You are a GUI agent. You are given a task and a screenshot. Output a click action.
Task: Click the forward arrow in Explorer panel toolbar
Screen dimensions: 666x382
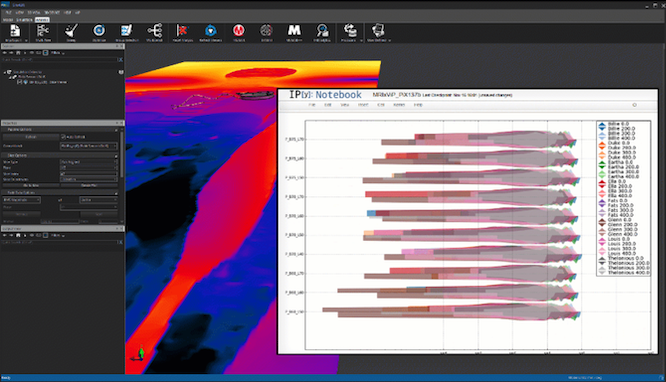tap(11, 53)
